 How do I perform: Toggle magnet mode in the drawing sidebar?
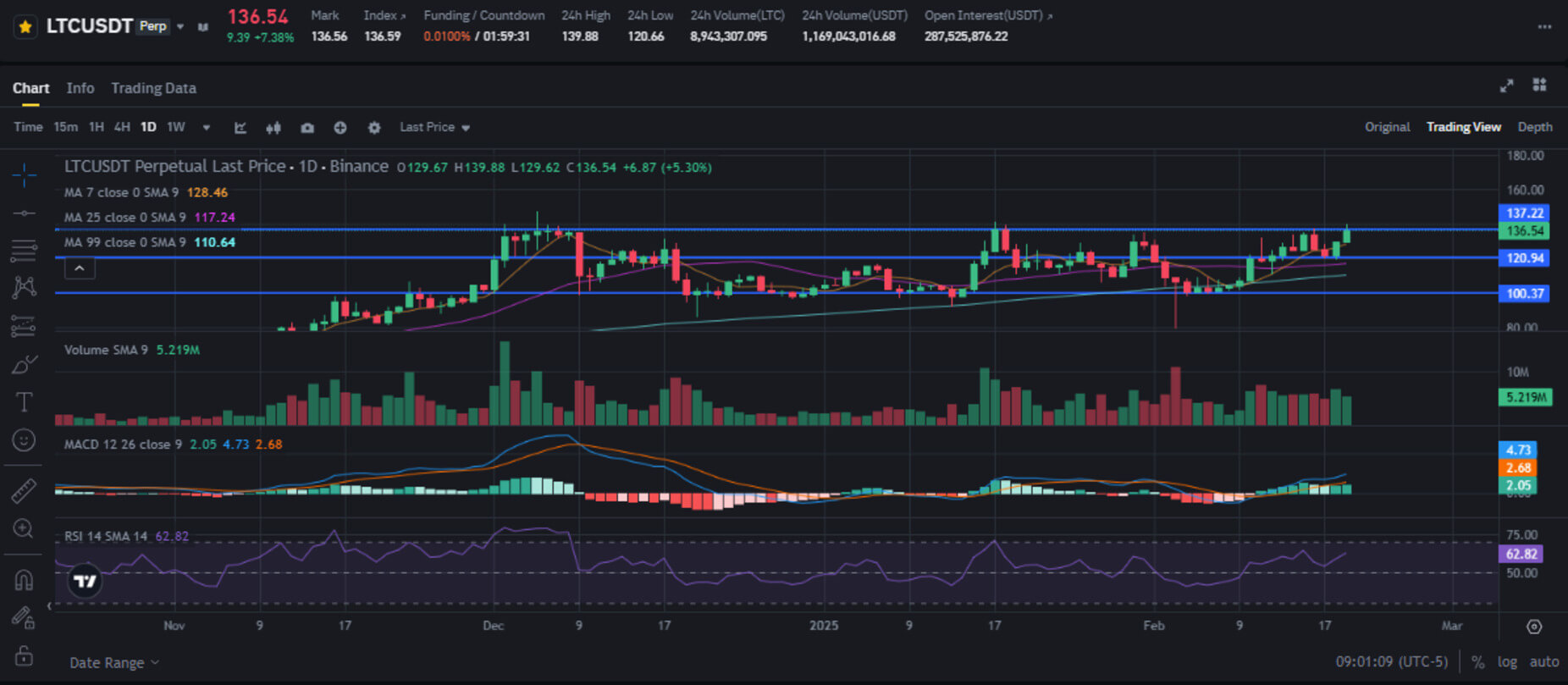24,581
